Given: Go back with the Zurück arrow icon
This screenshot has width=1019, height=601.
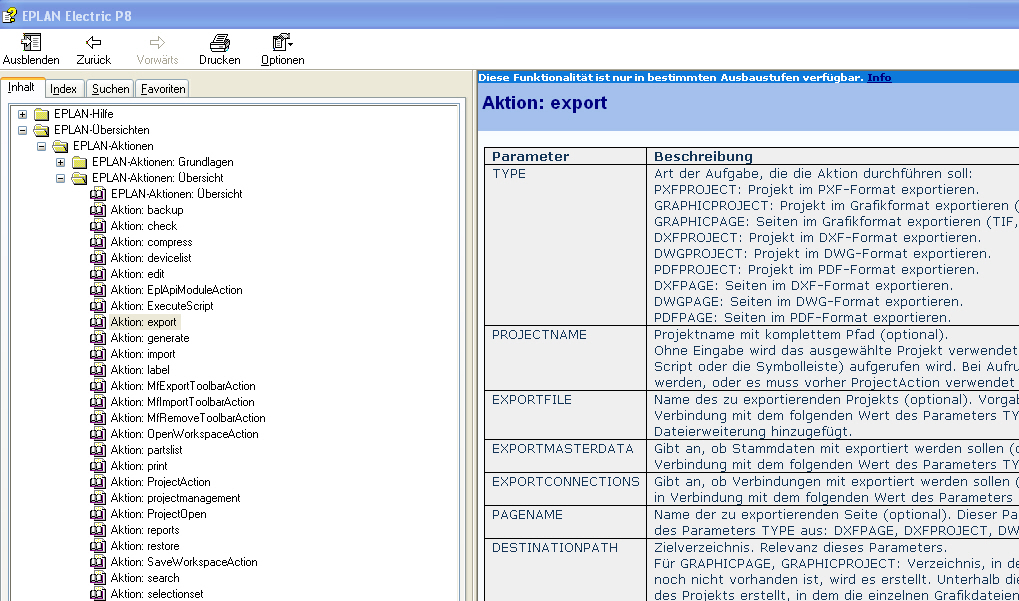Looking at the screenshot, I should [x=94, y=43].
